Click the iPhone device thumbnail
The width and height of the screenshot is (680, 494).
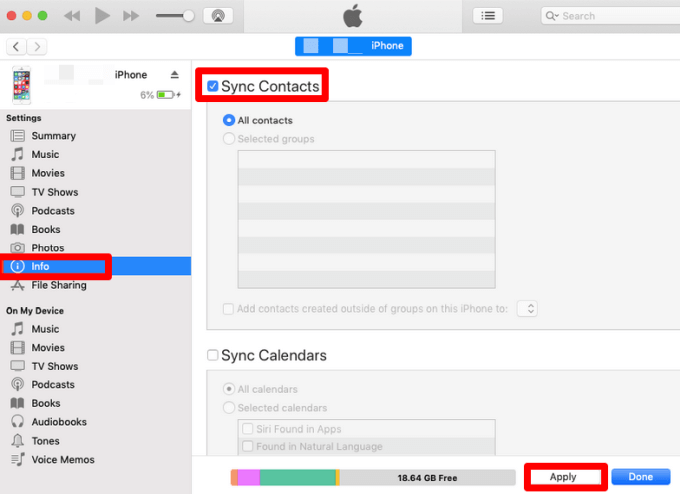pyautogui.click(x=22, y=85)
